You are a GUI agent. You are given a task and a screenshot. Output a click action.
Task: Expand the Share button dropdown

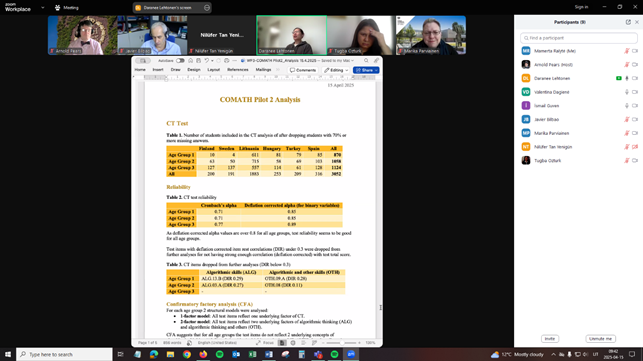coord(376,70)
